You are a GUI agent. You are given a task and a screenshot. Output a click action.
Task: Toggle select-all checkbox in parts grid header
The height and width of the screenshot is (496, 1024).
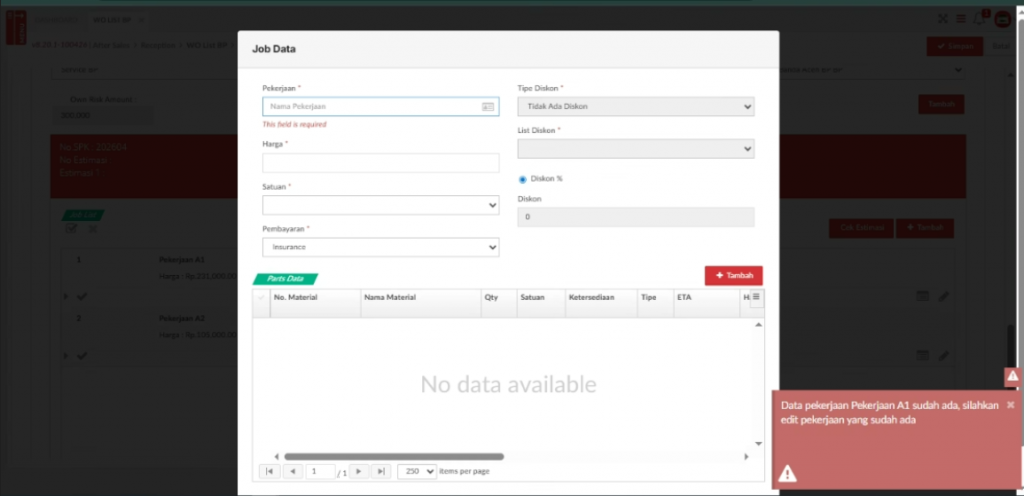coord(262,297)
